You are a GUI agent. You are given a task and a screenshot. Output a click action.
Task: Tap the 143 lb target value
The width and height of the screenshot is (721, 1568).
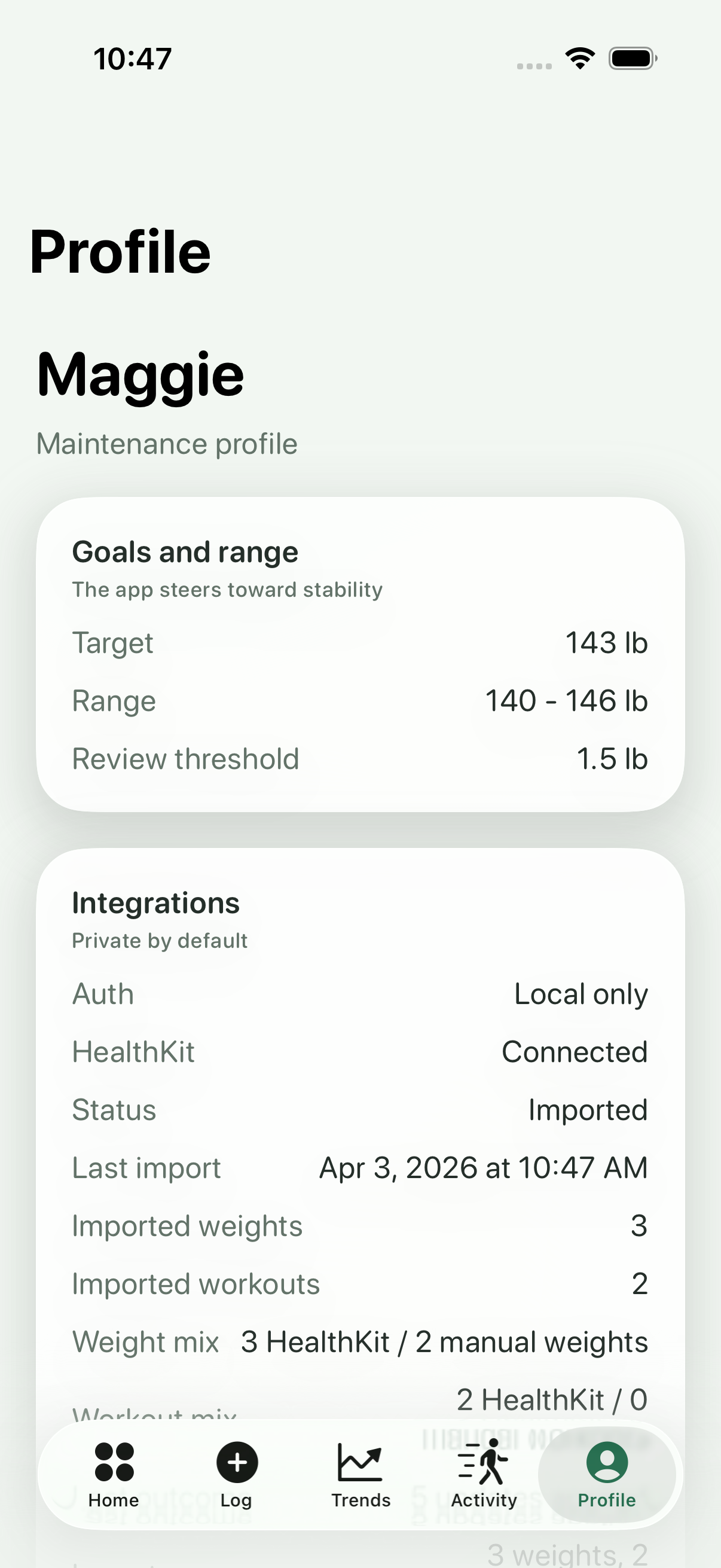point(607,643)
